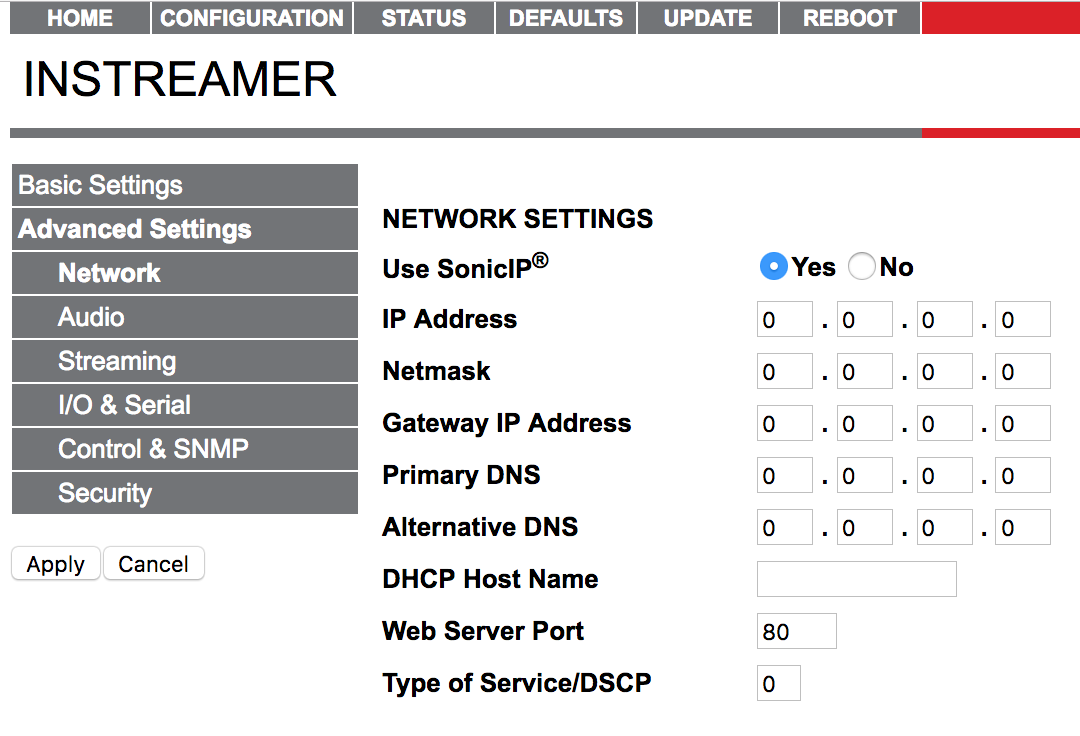Focus first octet of IP Address

(x=785, y=319)
